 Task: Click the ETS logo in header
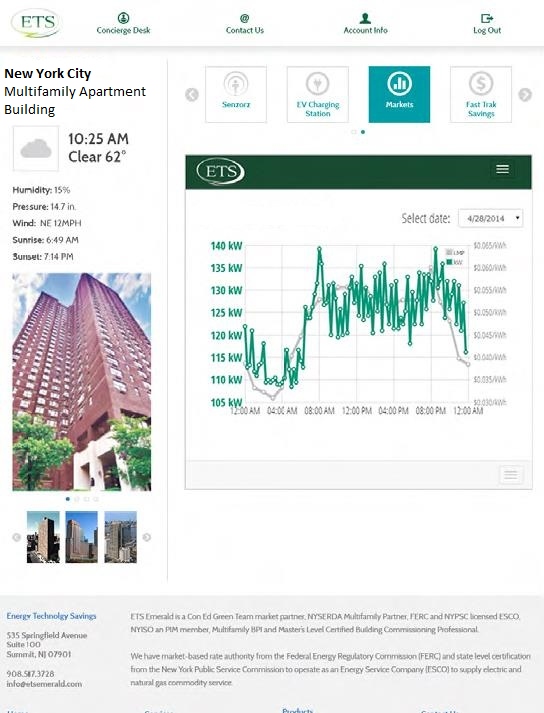(x=36, y=23)
